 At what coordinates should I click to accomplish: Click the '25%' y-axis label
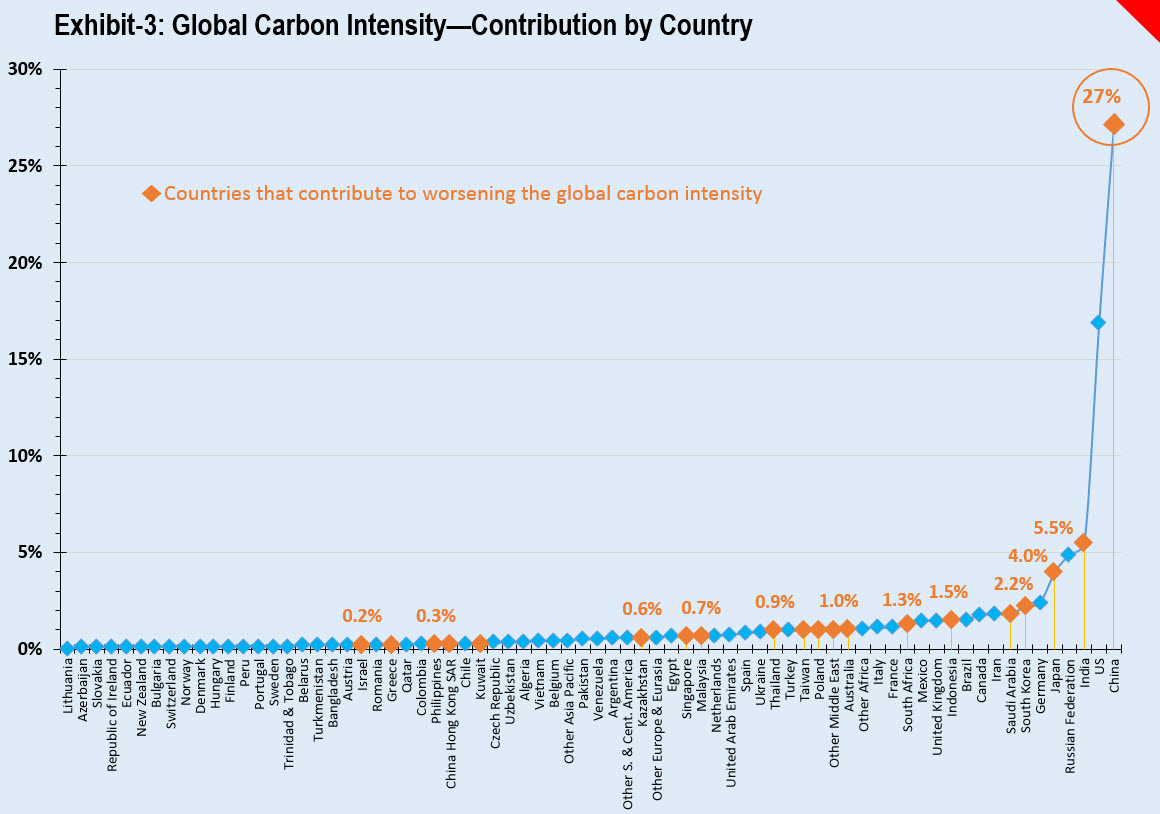pyautogui.click(x=25, y=166)
